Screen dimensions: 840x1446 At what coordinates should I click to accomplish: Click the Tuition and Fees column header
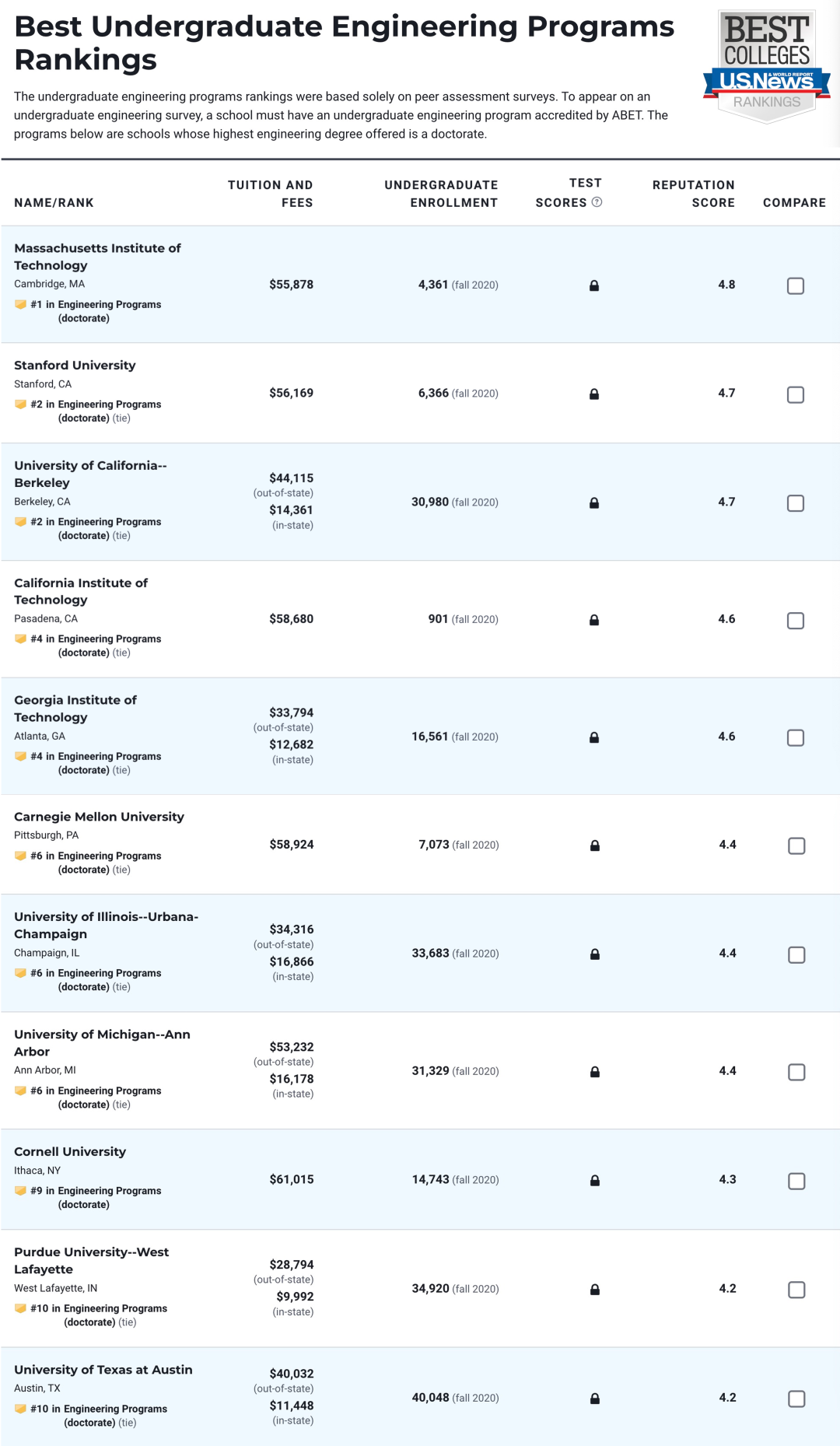tap(270, 194)
